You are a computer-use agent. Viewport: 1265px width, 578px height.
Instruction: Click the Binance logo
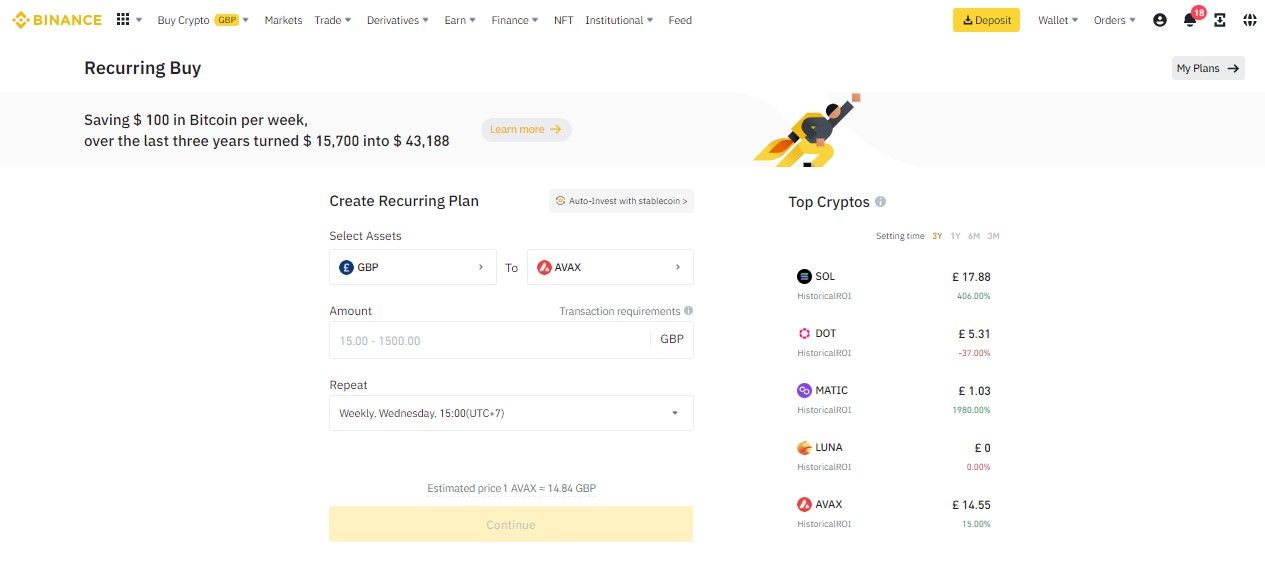coord(57,20)
